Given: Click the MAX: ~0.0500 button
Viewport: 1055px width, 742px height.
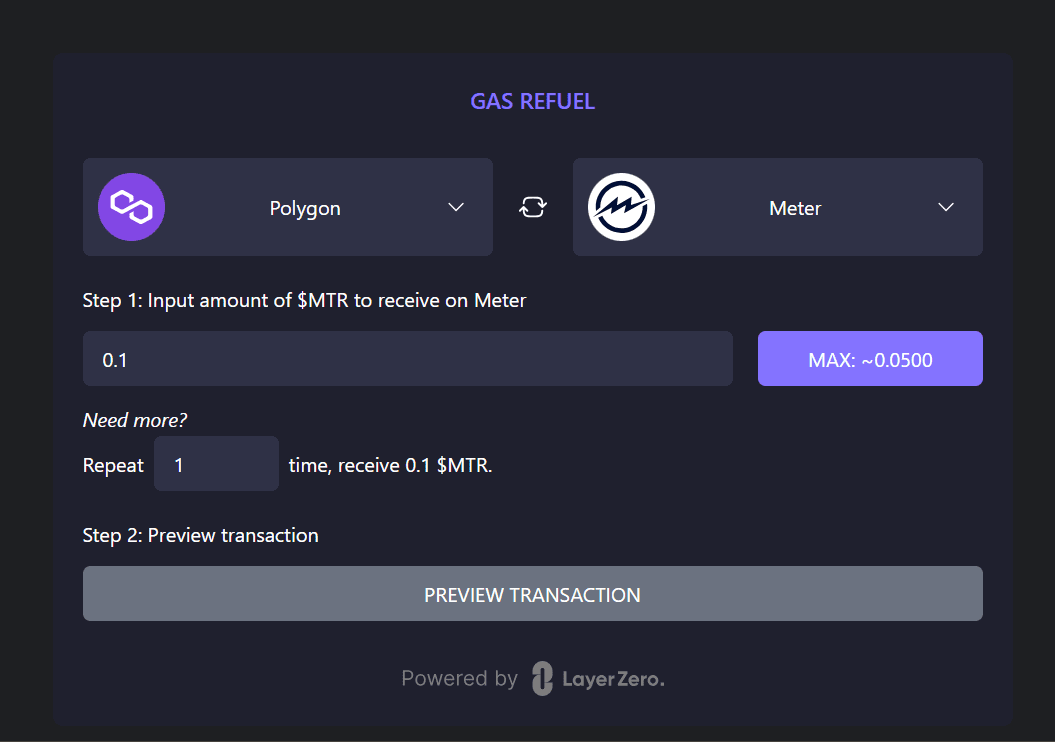Looking at the screenshot, I should coord(870,359).
